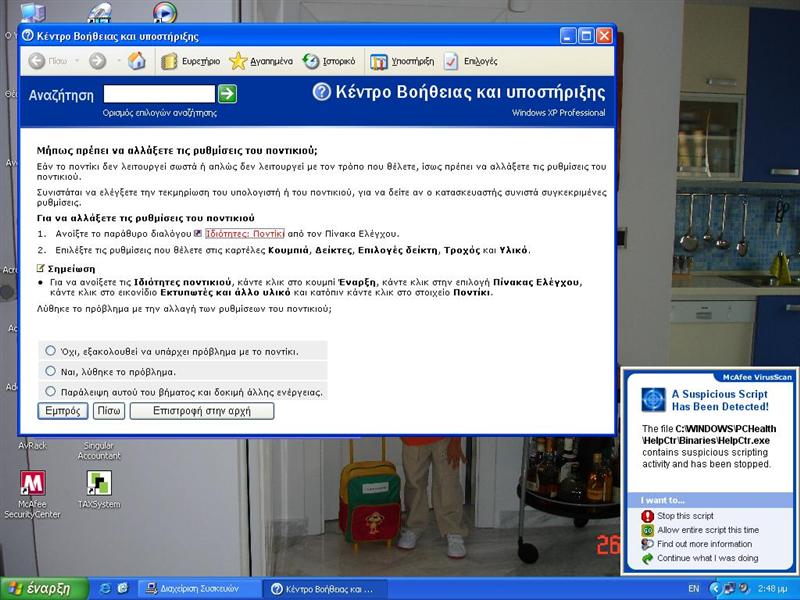
Task: Click the 'A Suspicious Script Has Been Detected!' heading
Action: [720, 401]
